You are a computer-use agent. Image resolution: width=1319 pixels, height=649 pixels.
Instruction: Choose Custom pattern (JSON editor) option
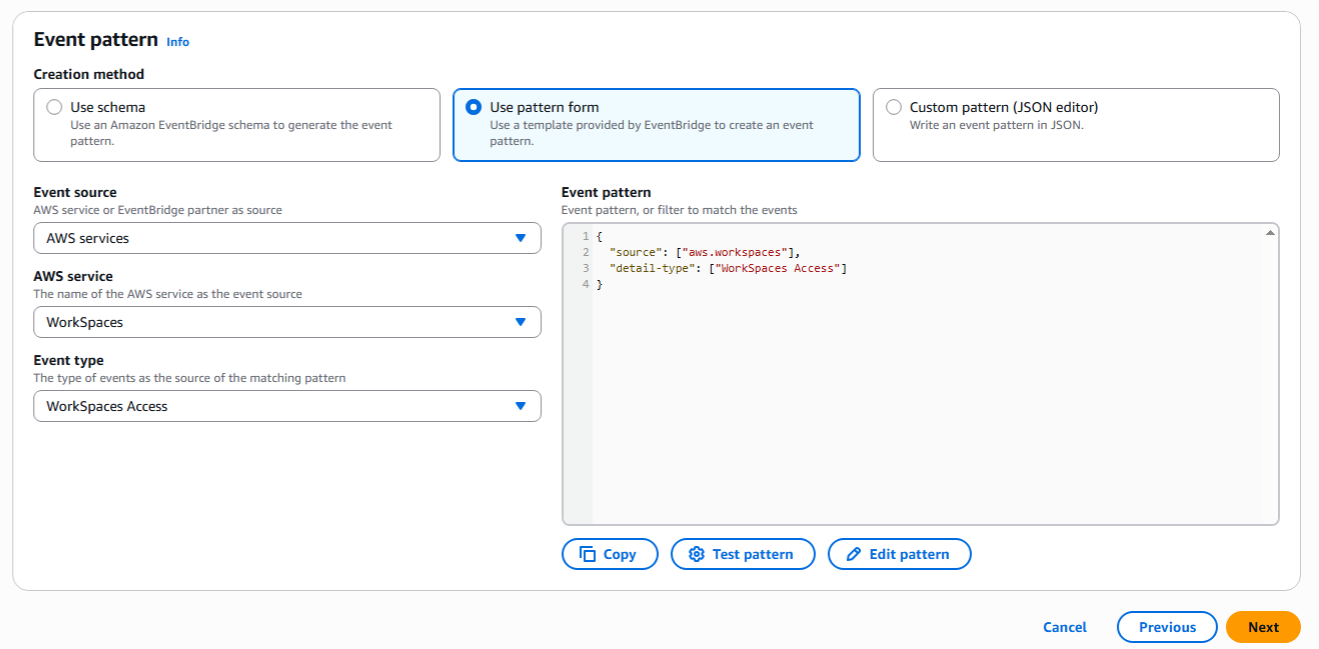893,107
